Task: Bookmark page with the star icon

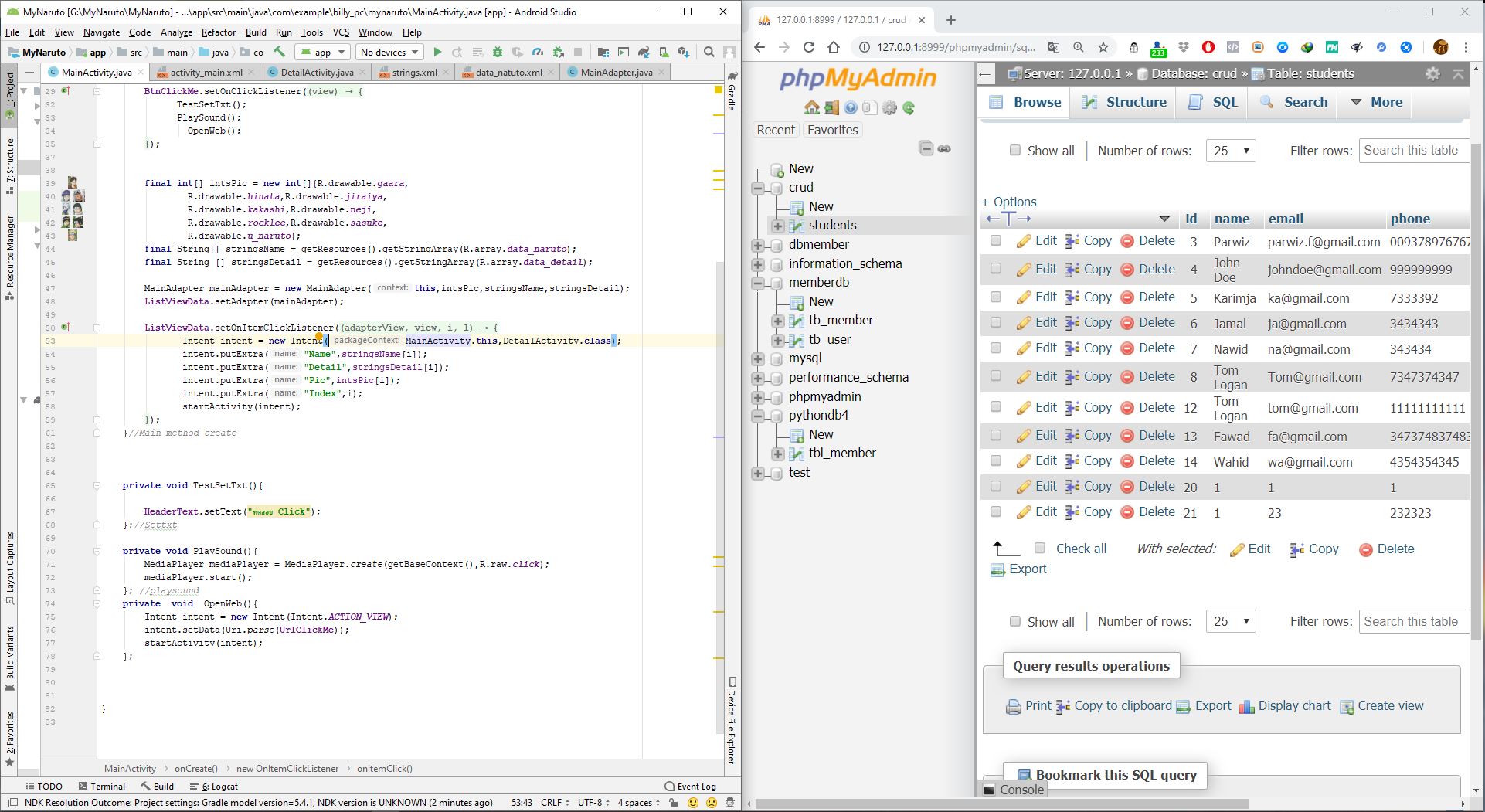Action: (1103, 47)
